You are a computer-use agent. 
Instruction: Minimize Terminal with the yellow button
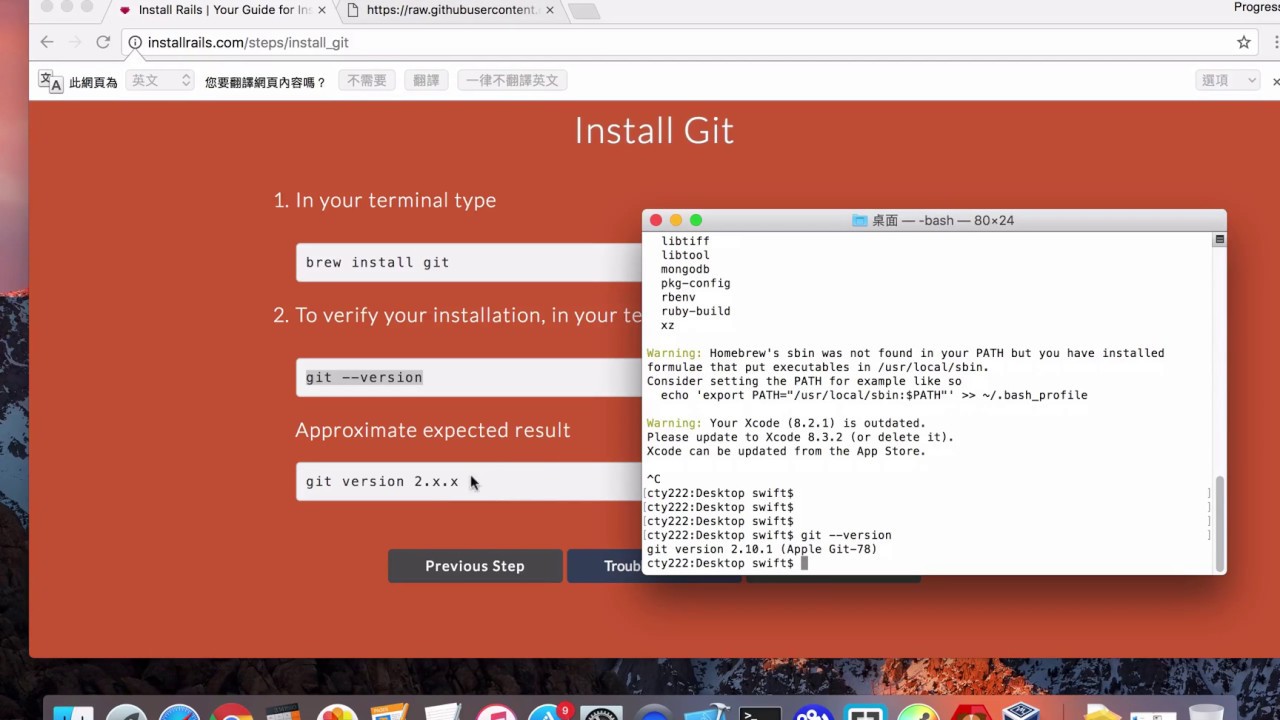coord(676,220)
